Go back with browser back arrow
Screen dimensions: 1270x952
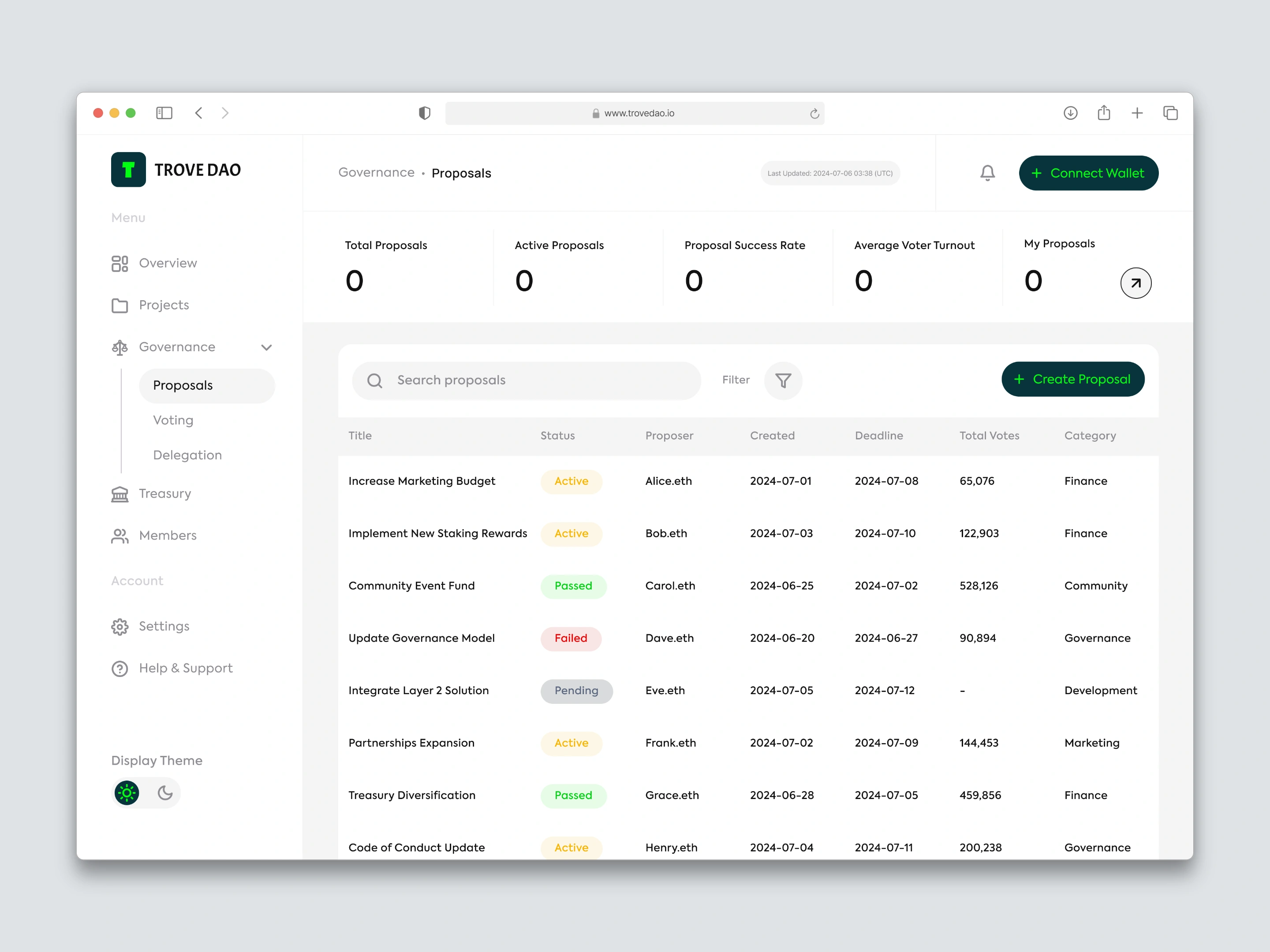pyautogui.click(x=198, y=113)
